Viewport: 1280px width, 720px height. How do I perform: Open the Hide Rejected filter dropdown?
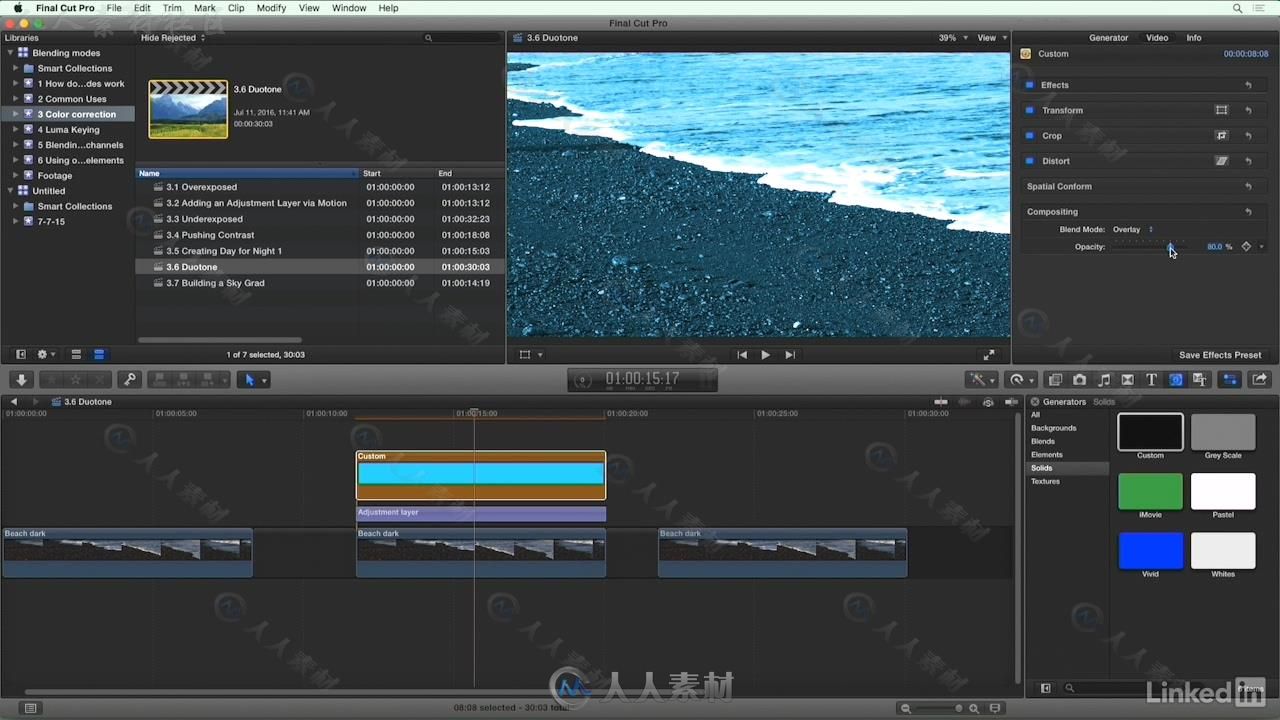[x=173, y=38]
